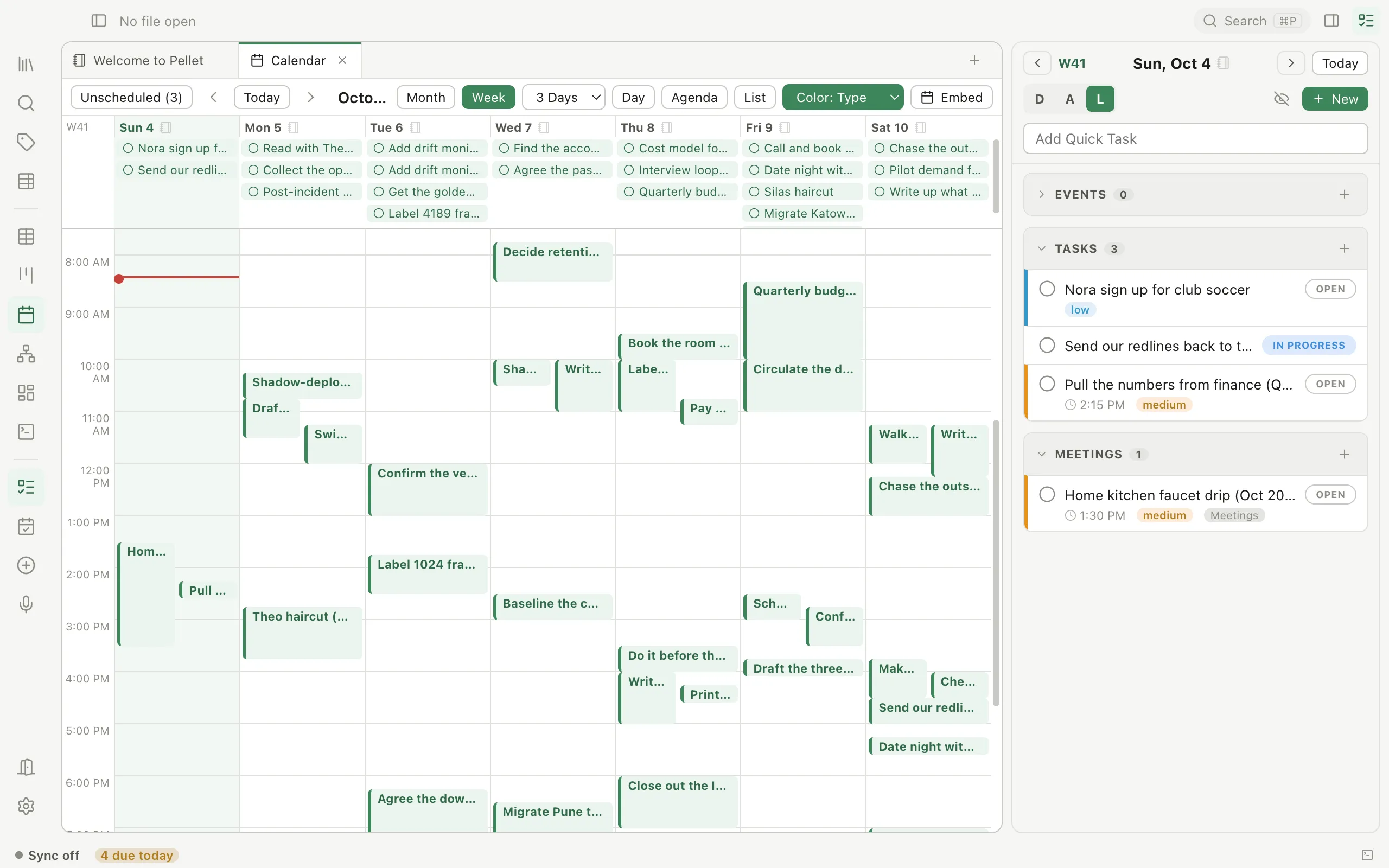Screen dimensions: 1389x868
Task: Go to previous day in side panel
Action: tap(1037, 63)
